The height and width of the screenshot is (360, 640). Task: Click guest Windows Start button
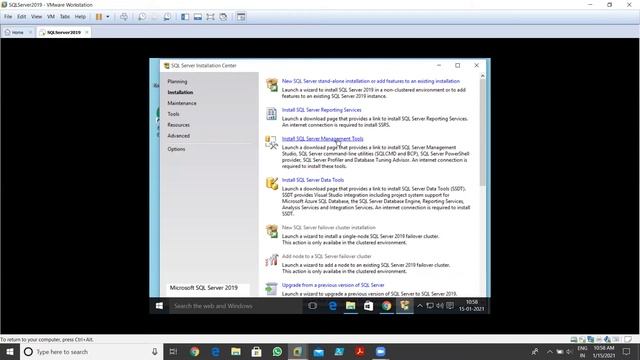(x=159, y=306)
